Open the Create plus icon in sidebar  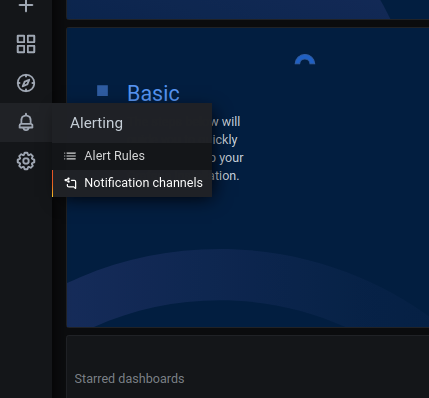tap(26, 5)
